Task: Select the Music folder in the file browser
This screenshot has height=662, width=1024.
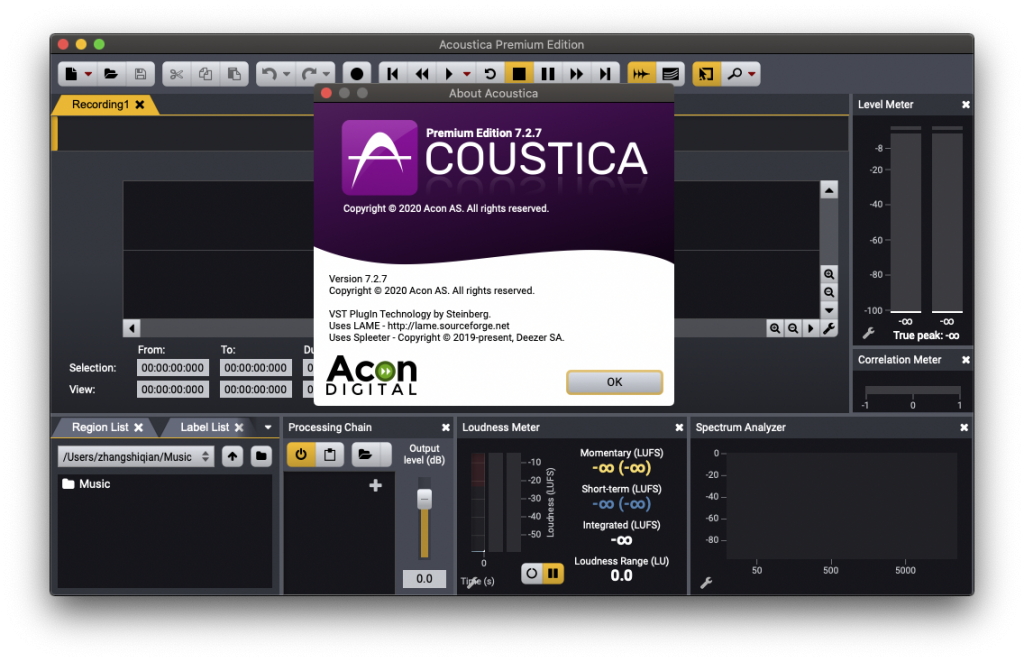Action: (86, 484)
